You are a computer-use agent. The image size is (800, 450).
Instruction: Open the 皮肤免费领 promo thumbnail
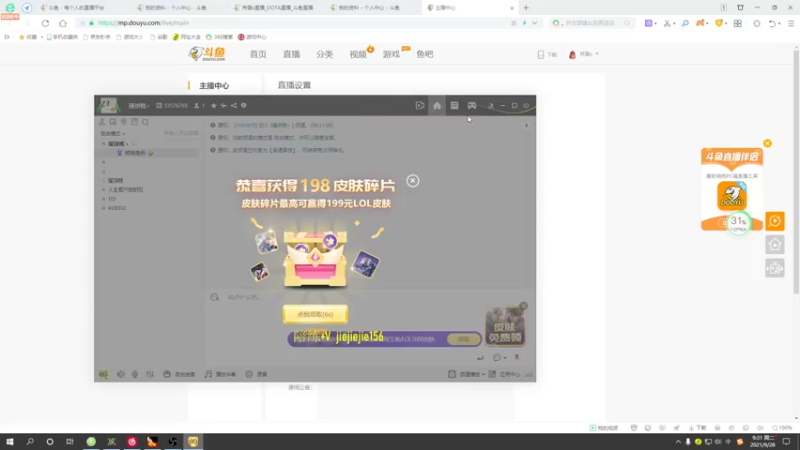pyautogui.click(x=505, y=328)
